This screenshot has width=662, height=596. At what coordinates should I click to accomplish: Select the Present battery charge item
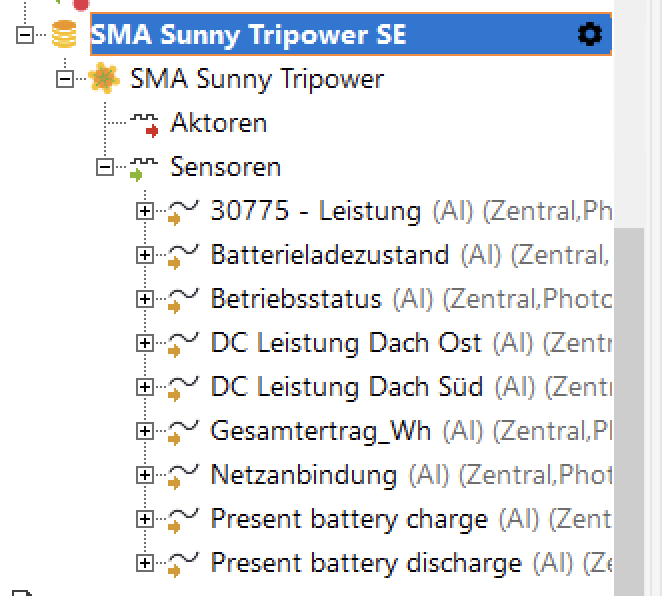click(x=349, y=519)
